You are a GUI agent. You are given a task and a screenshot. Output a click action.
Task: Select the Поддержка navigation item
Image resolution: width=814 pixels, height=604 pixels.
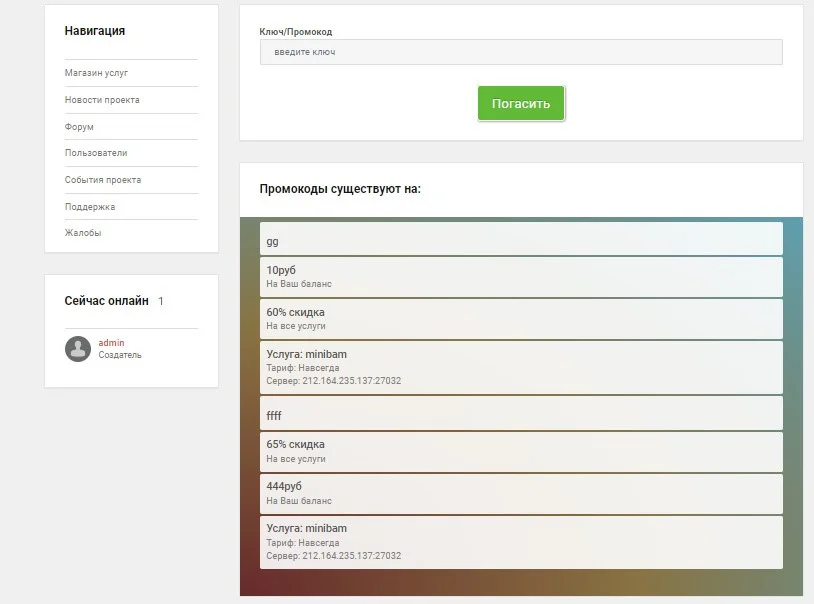pyautogui.click(x=90, y=207)
